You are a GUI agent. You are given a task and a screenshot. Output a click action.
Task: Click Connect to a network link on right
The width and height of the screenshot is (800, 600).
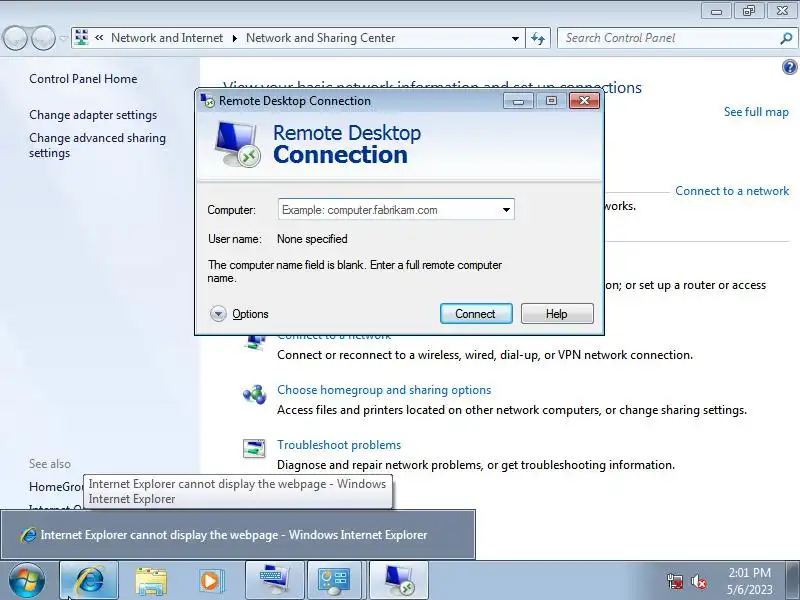732,191
